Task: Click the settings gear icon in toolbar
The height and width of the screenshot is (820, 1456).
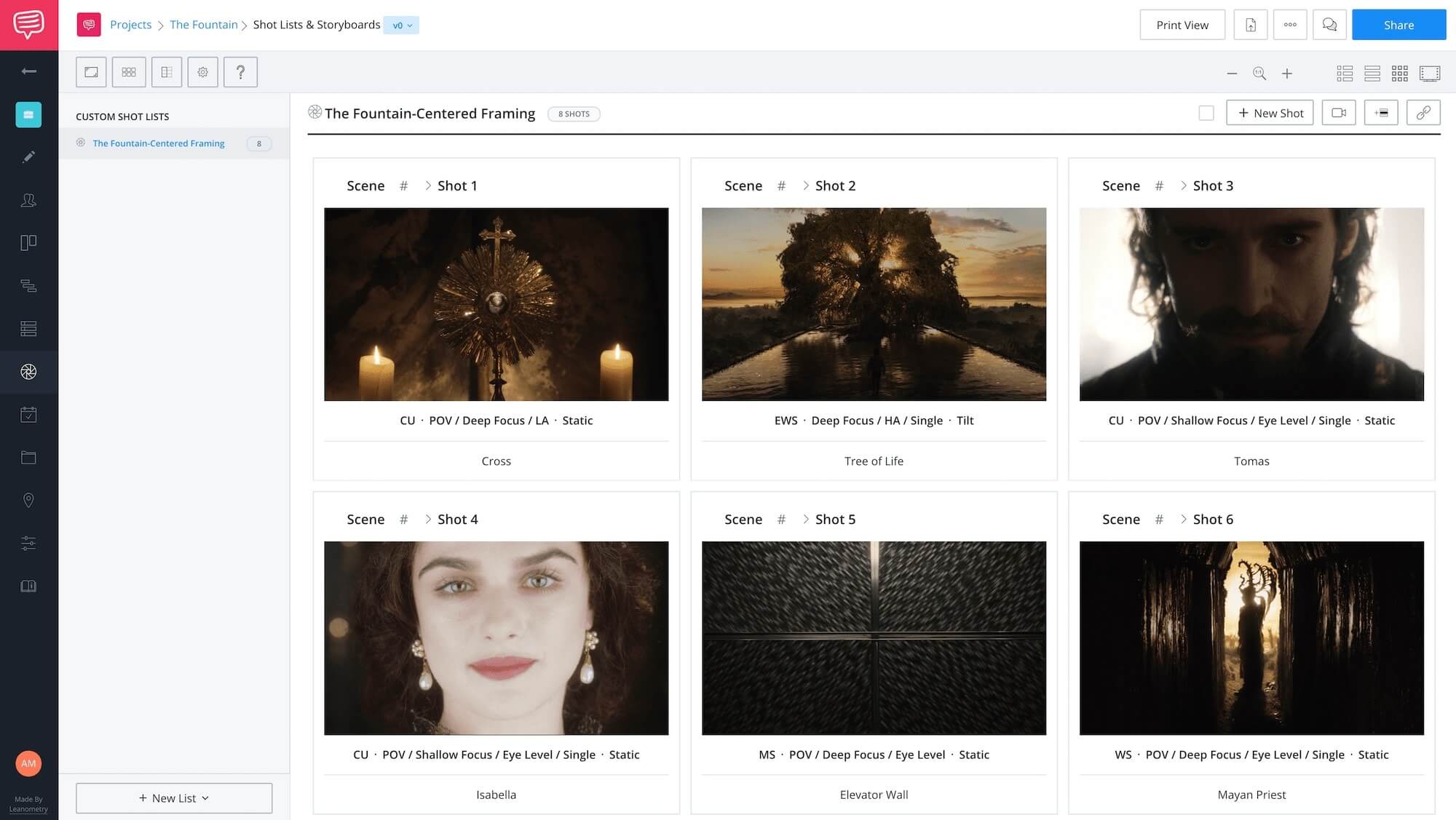Action: [203, 72]
